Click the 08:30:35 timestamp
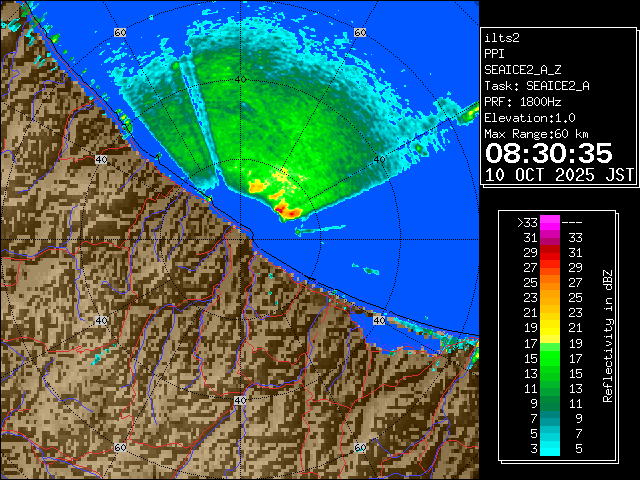The height and width of the screenshot is (480, 640). tap(548, 152)
